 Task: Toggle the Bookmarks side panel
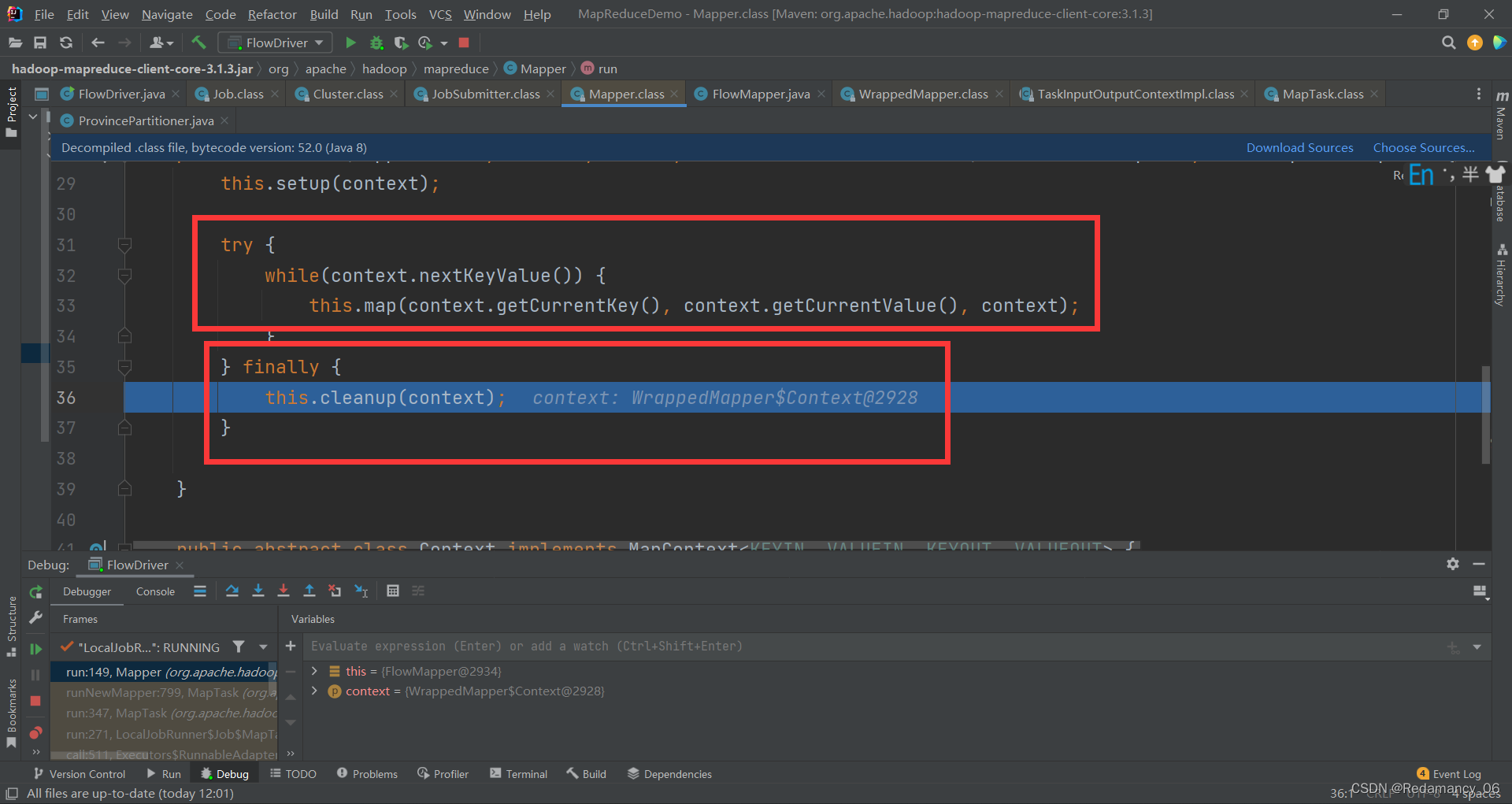pyautogui.click(x=11, y=713)
